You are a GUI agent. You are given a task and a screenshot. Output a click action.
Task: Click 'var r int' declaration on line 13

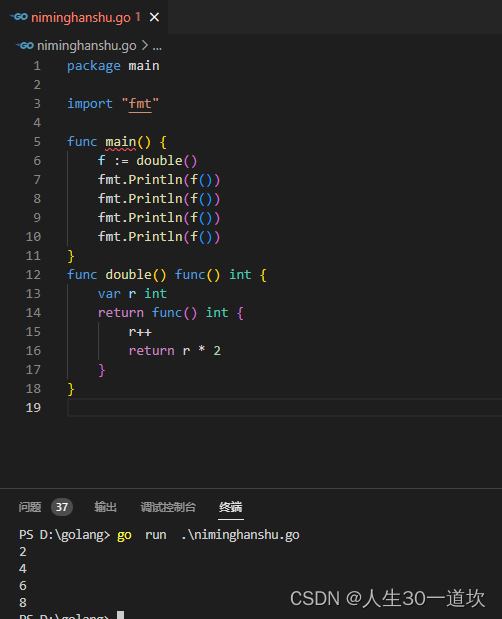pos(132,294)
